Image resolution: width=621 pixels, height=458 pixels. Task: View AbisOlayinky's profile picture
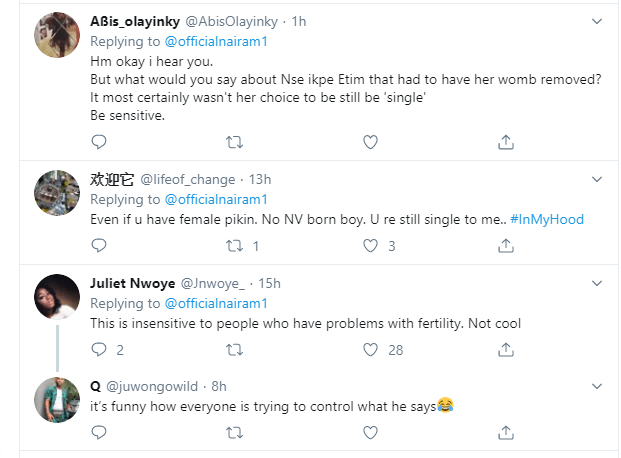[x=57, y=36]
